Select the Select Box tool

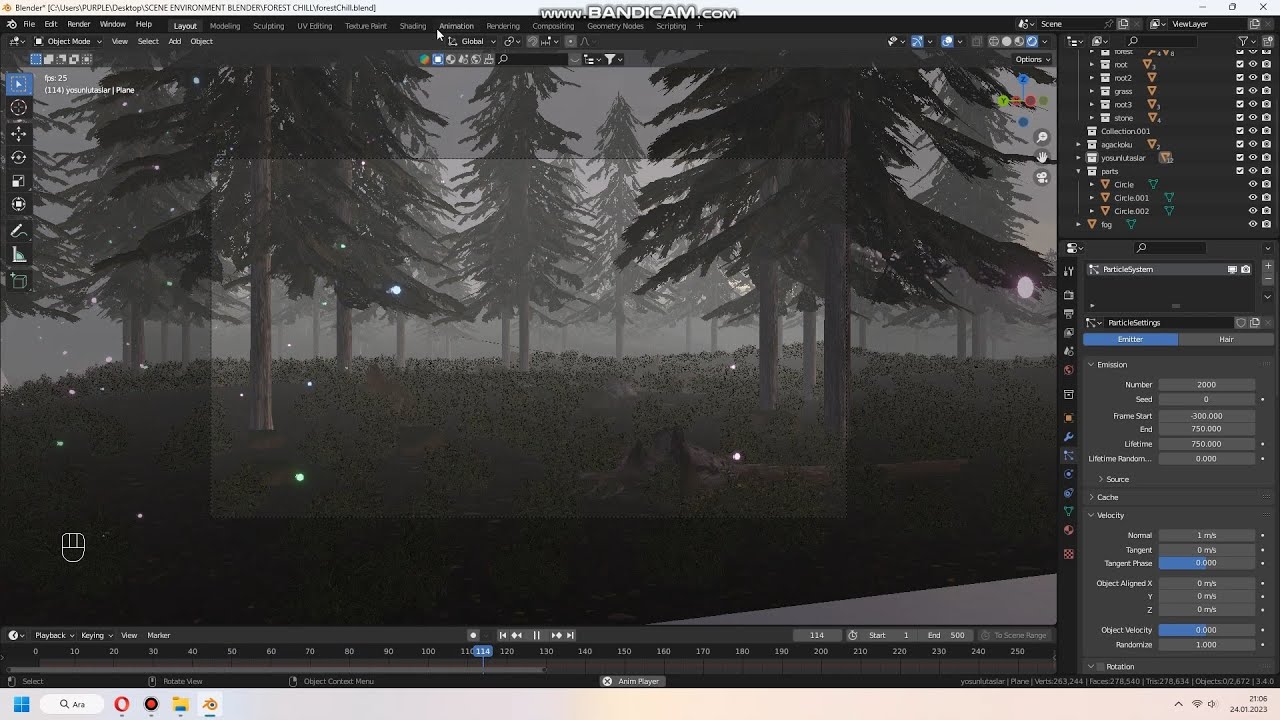[19, 84]
